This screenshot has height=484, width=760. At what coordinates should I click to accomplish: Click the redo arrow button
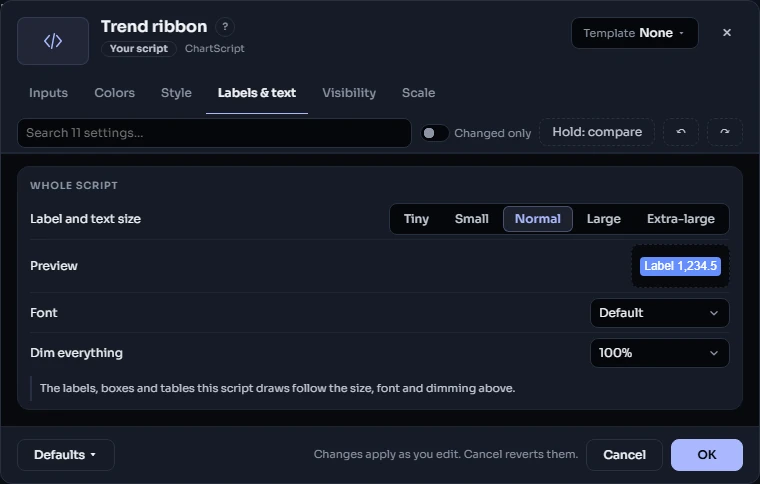click(725, 132)
